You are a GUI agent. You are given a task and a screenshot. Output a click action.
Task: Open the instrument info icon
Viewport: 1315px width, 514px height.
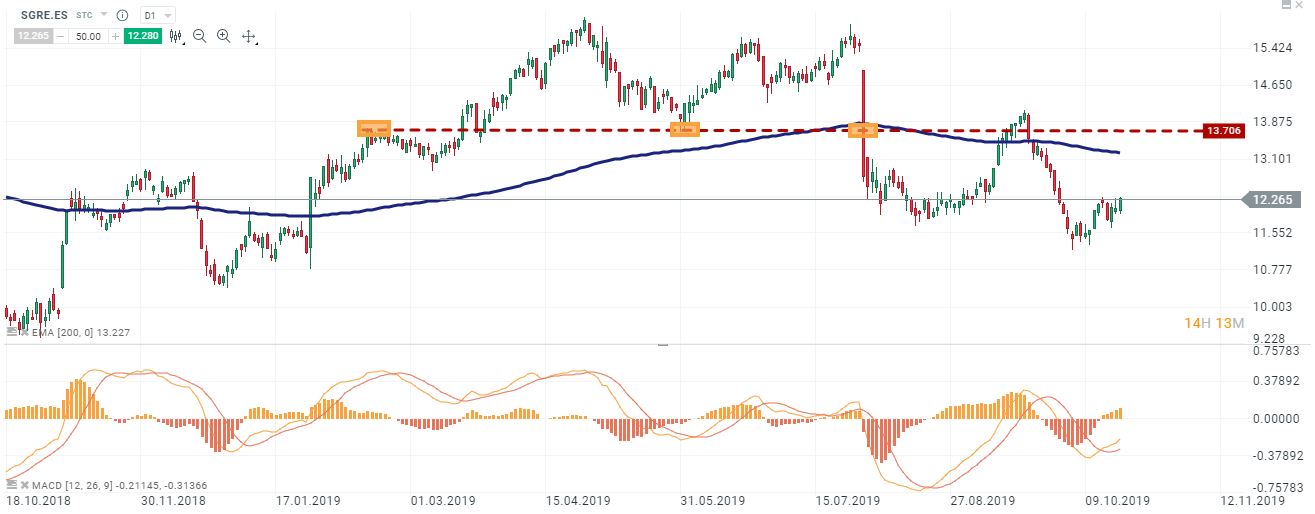122,16
